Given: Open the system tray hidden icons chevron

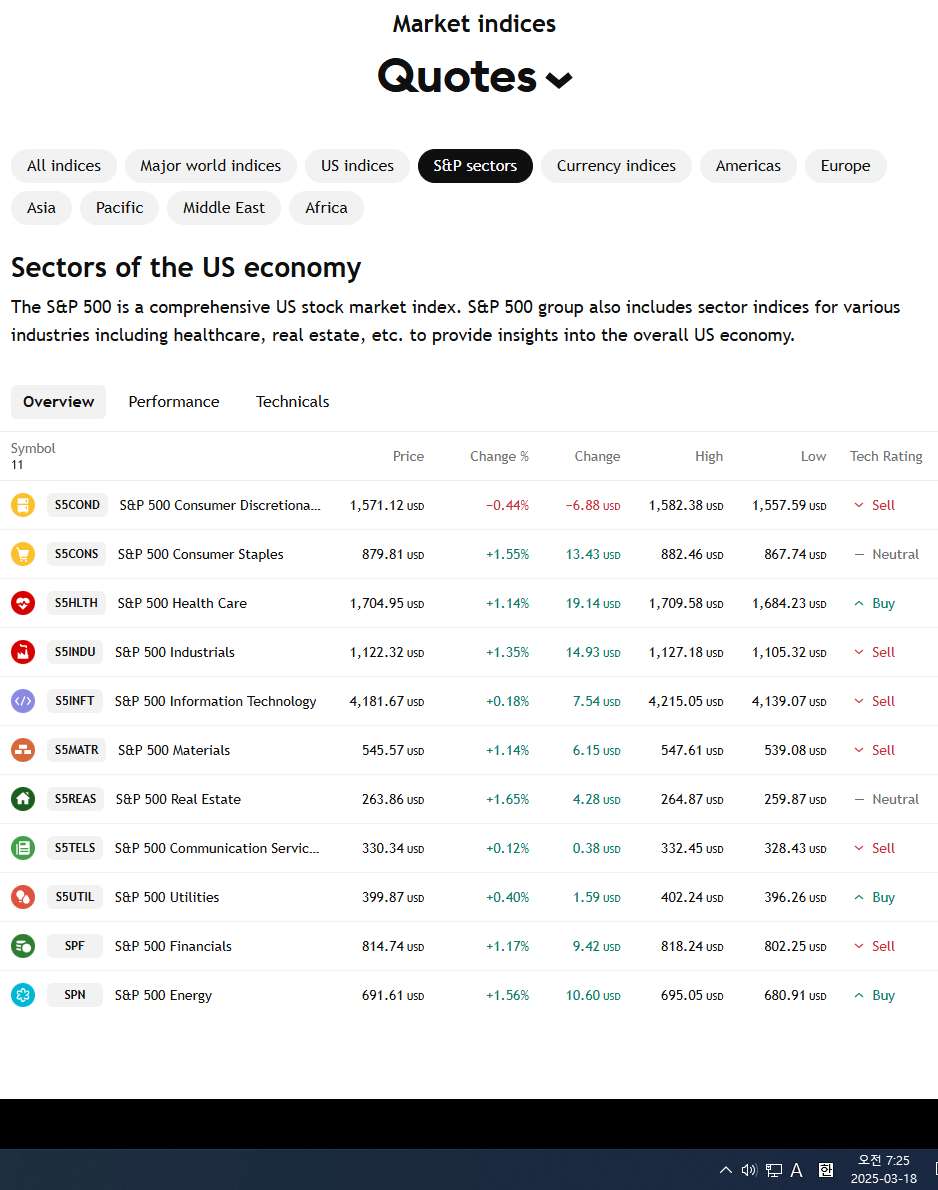Looking at the screenshot, I should pos(726,1170).
